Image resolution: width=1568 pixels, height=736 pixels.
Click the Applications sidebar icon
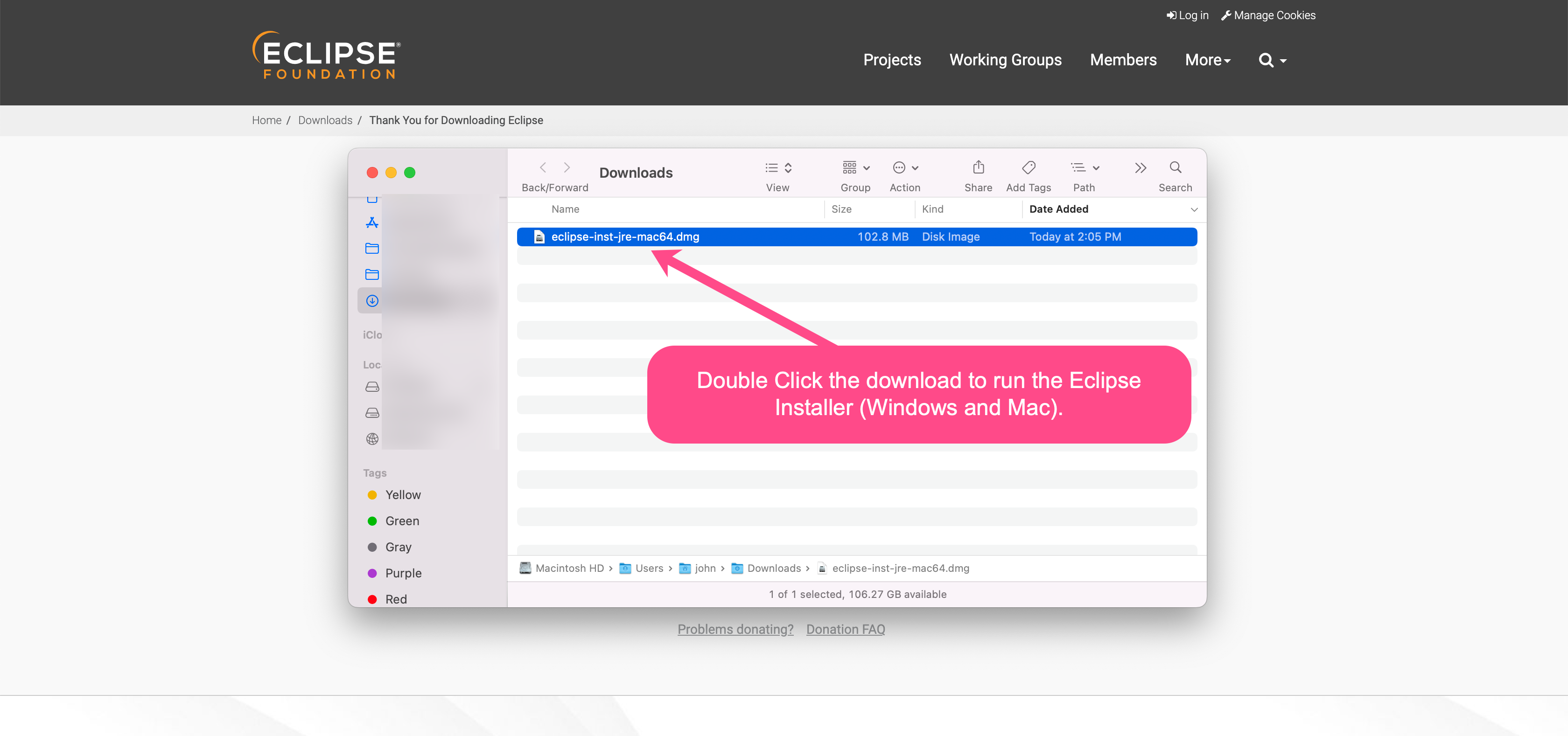point(372,222)
